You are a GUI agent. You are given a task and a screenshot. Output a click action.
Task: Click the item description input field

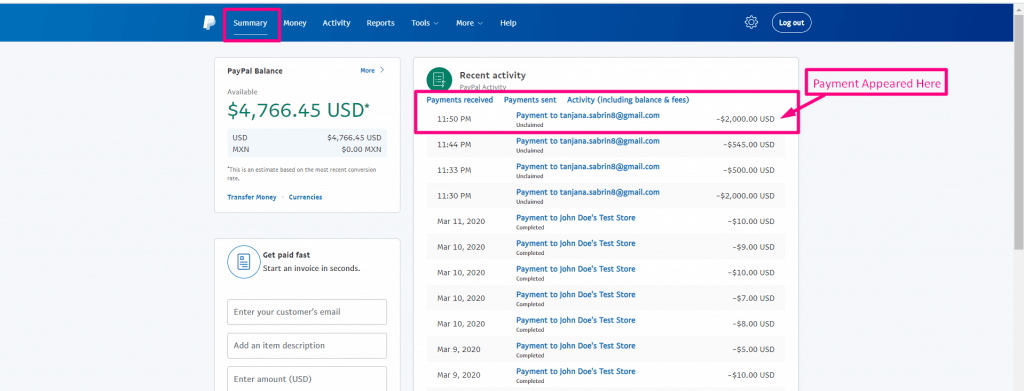307,345
